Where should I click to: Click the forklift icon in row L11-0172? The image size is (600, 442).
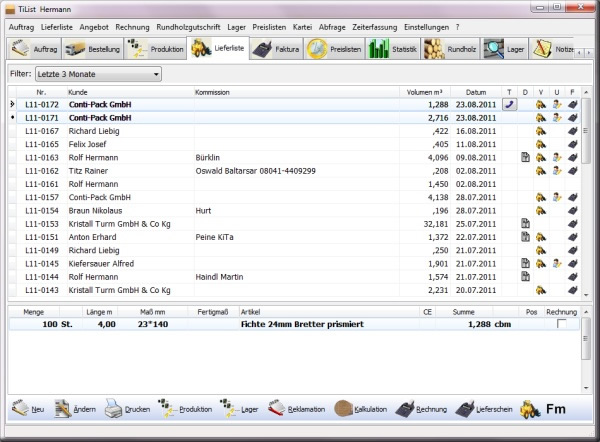click(x=541, y=104)
